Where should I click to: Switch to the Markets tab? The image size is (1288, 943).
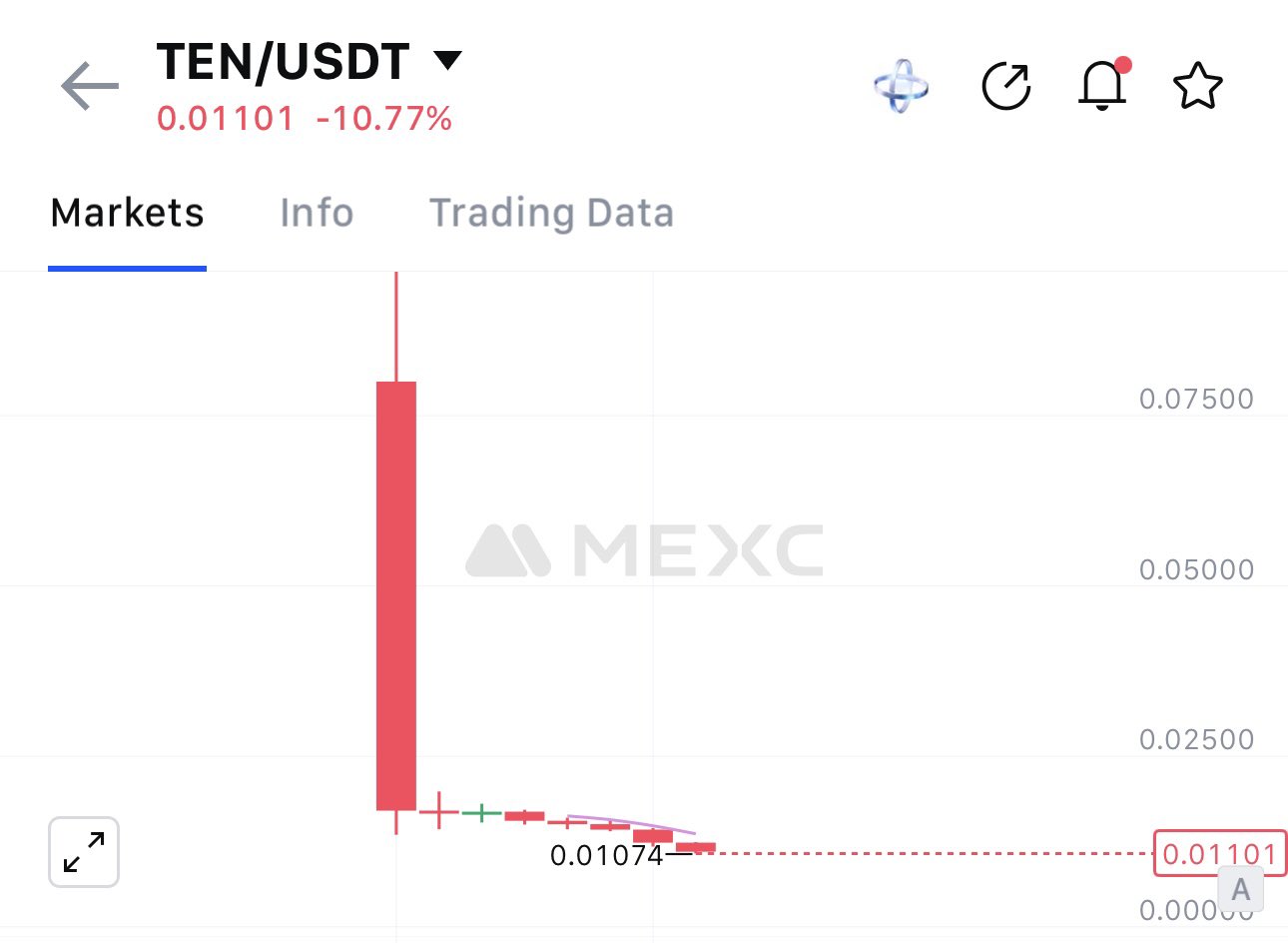(x=127, y=213)
